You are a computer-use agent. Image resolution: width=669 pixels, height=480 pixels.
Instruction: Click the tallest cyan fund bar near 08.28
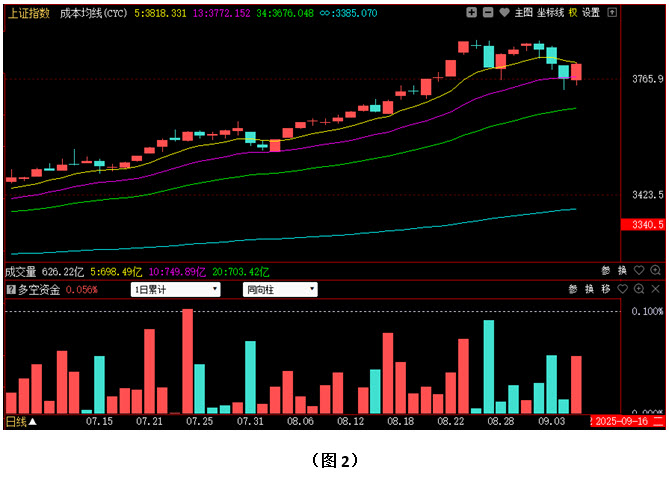(x=489, y=367)
